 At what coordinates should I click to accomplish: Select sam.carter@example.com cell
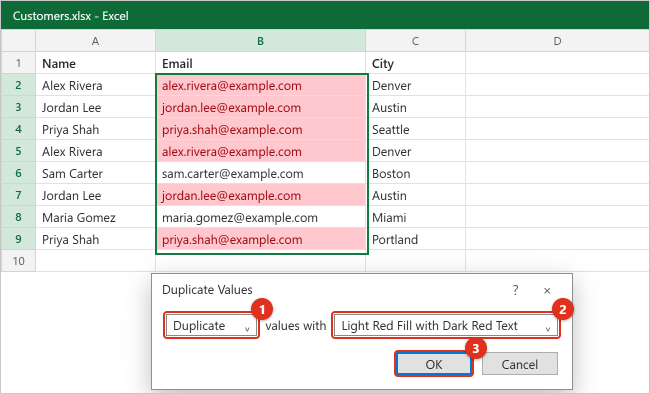pos(260,173)
